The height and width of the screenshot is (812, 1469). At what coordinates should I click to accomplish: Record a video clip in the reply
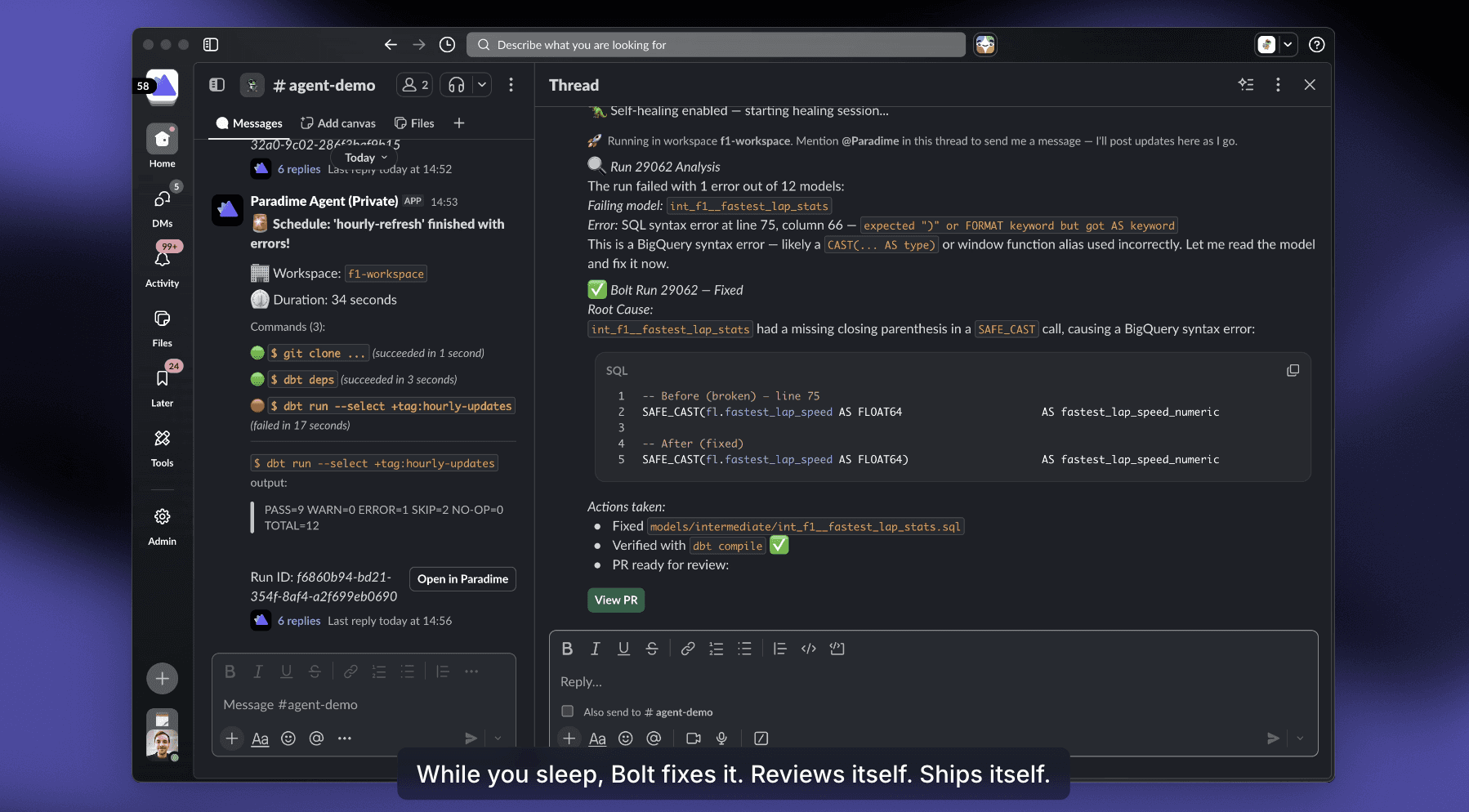pyautogui.click(x=694, y=738)
